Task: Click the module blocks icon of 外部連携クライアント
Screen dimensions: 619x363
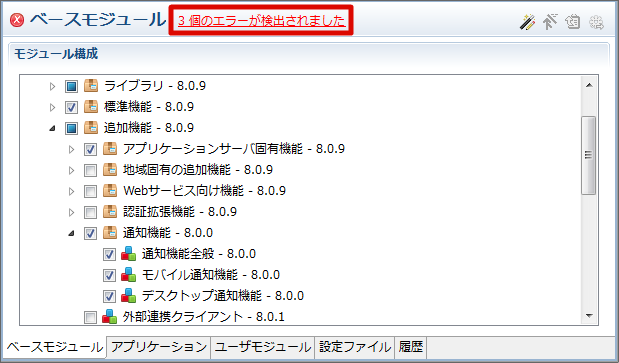Action: 110,316
